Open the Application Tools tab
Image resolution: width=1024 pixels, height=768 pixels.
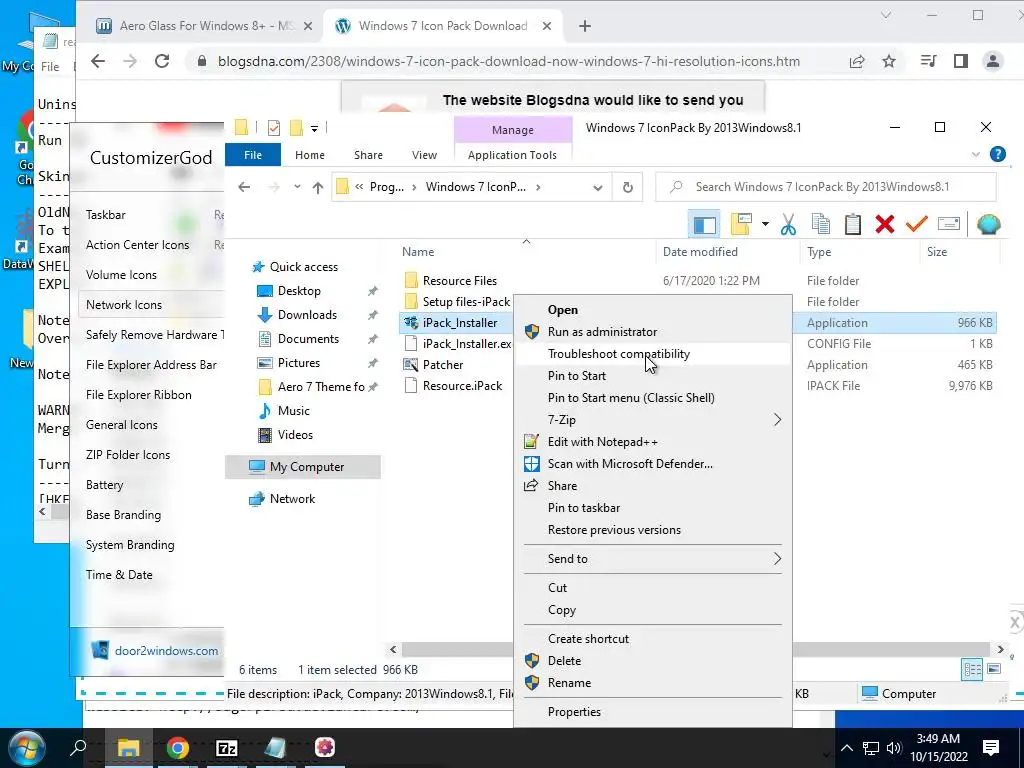[x=512, y=155]
